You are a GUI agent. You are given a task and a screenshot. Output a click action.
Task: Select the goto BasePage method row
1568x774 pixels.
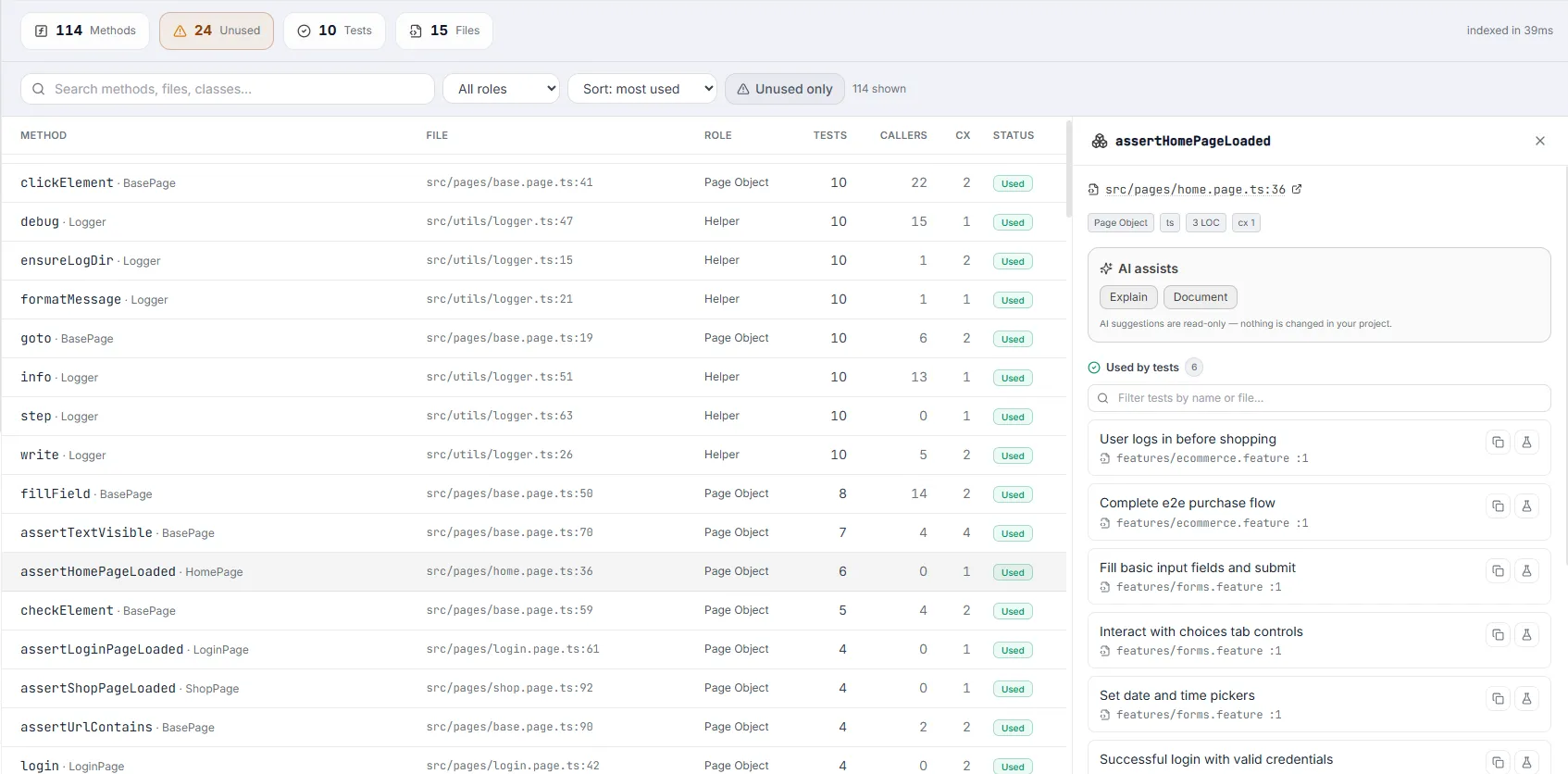point(533,338)
